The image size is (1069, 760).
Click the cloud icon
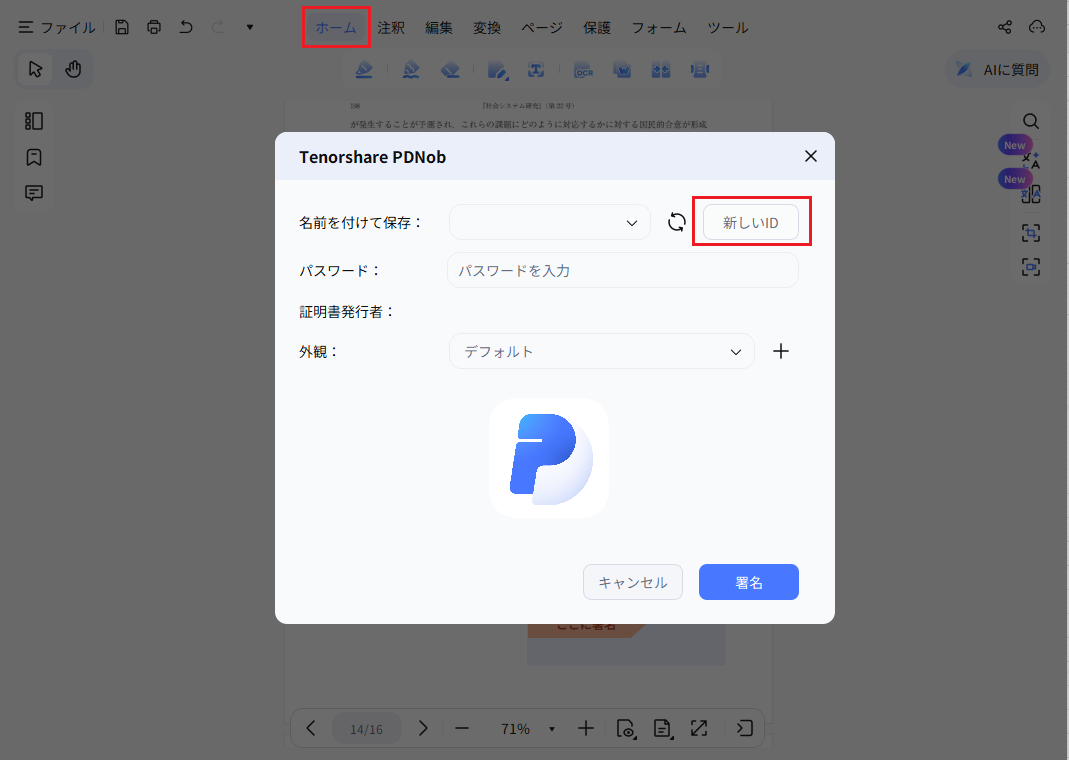(1037, 27)
